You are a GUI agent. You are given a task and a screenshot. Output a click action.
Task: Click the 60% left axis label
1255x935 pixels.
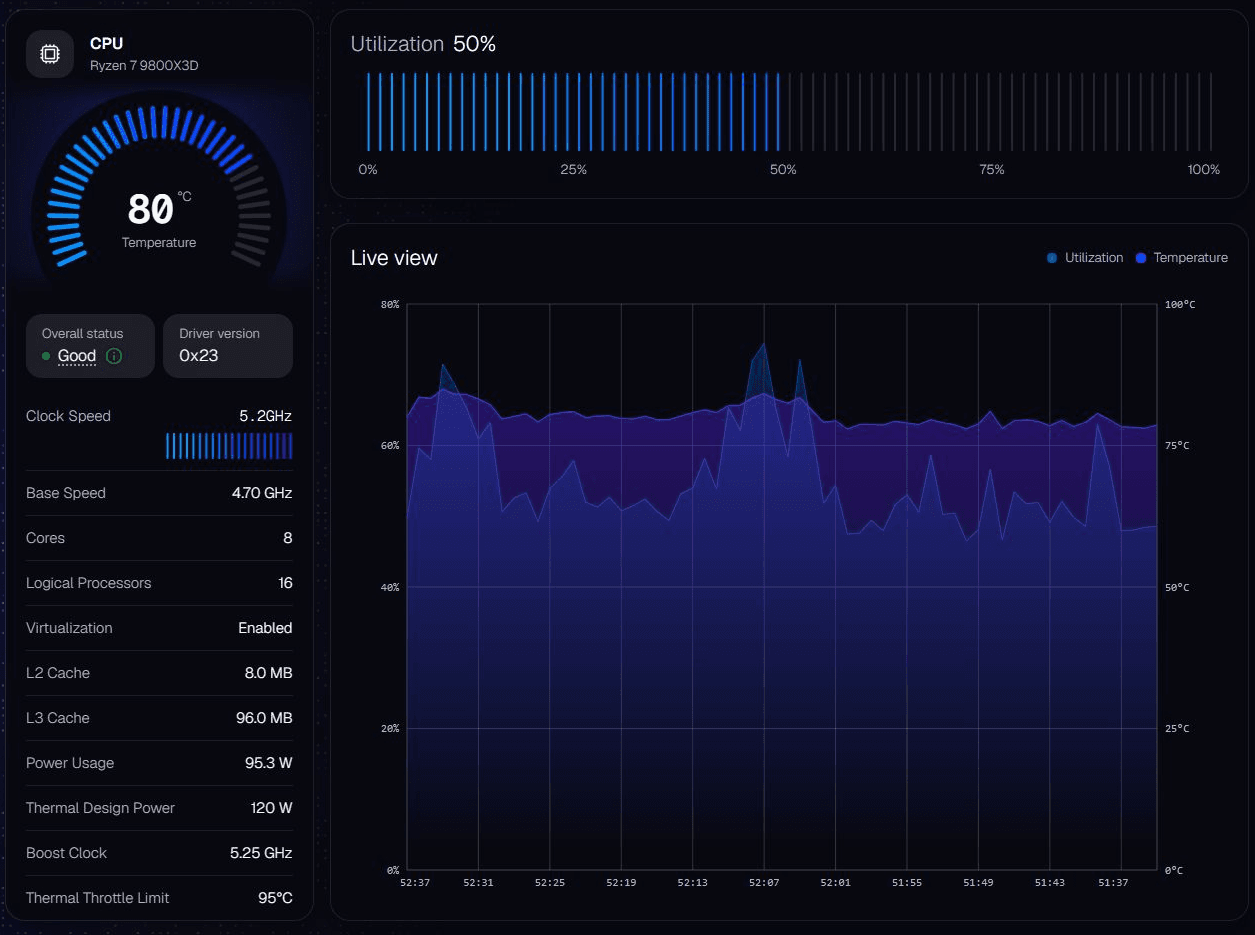click(389, 446)
